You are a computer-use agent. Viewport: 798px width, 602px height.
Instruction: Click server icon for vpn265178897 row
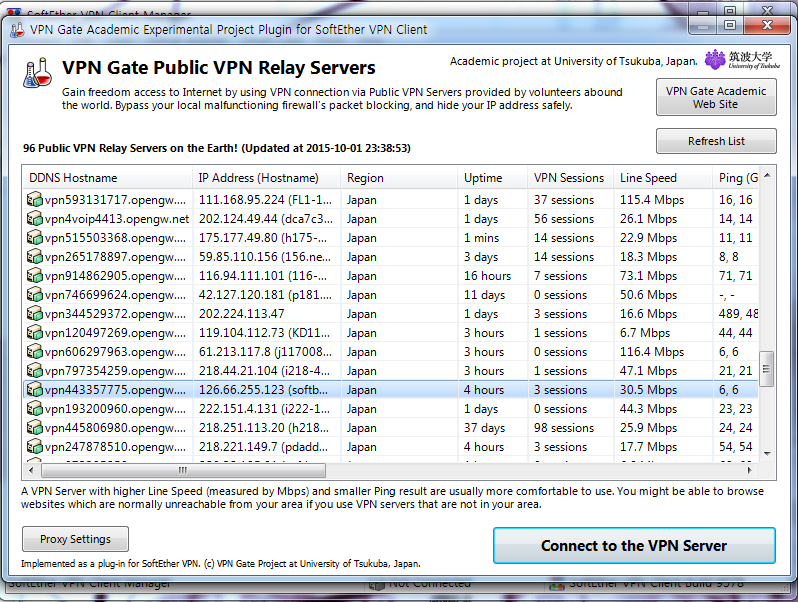[x=35, y=256]
